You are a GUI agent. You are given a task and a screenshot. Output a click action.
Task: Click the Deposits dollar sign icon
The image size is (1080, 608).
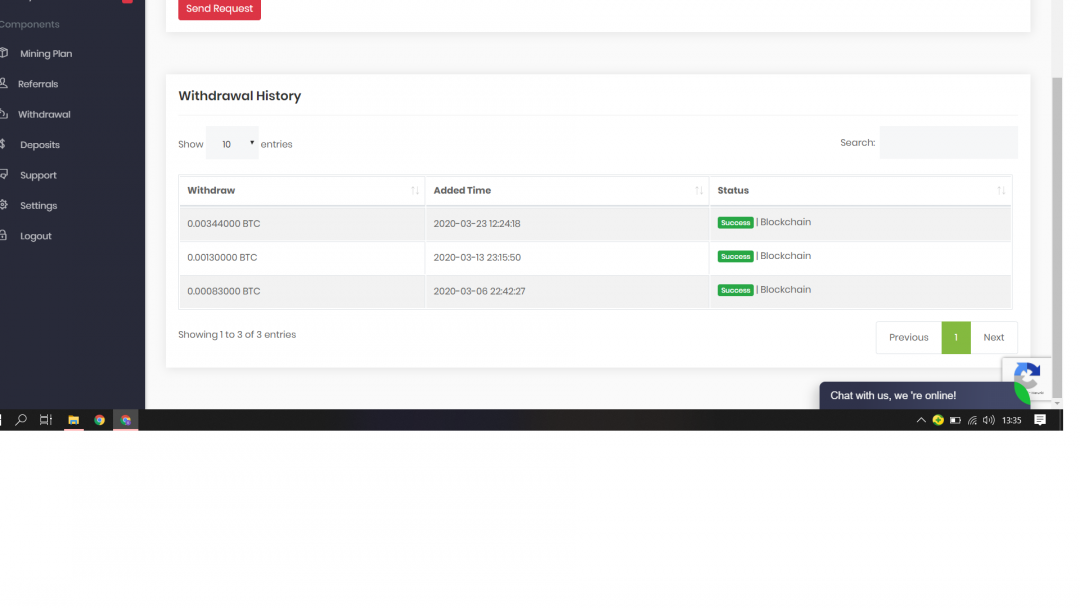click(4, 144)
